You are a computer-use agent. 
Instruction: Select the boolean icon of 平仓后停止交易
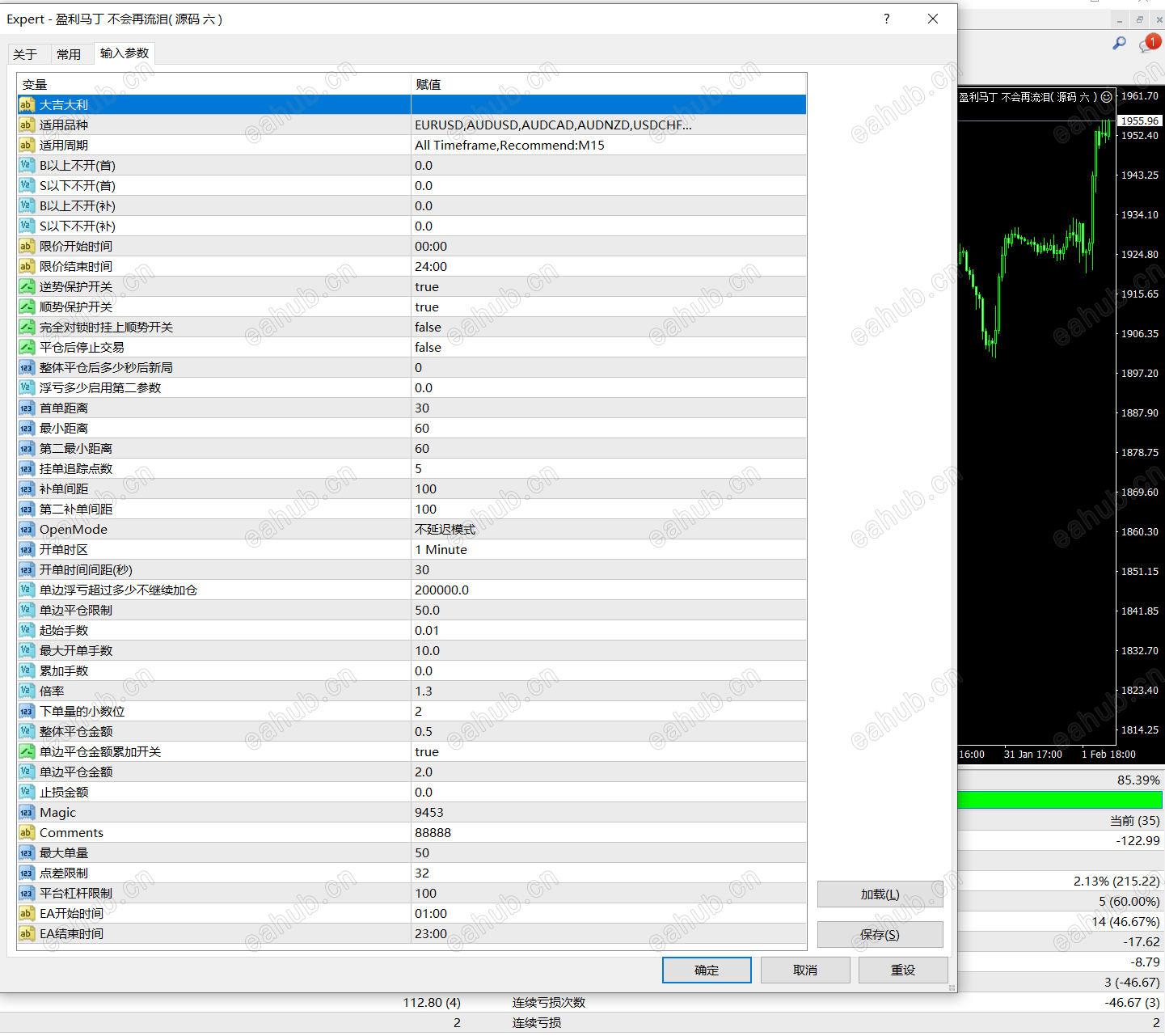[x=27, y=347]
